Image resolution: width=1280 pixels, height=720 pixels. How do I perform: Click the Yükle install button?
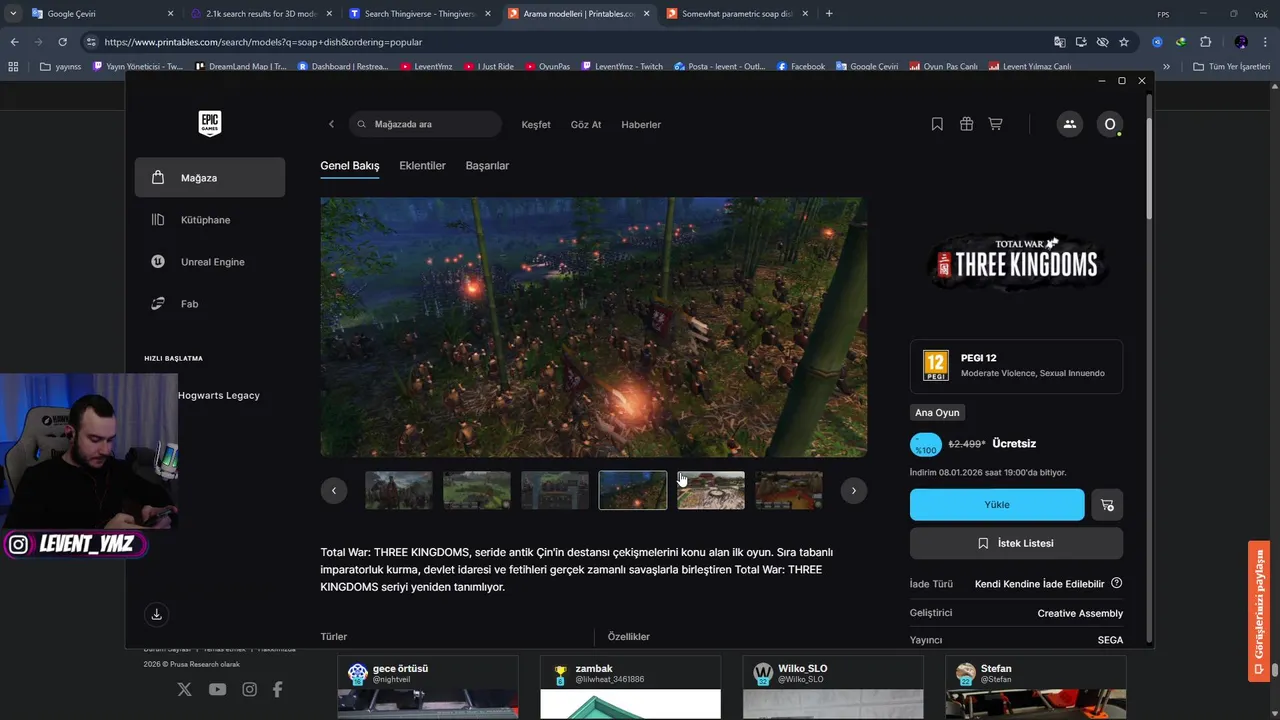(x=997, y=505)
